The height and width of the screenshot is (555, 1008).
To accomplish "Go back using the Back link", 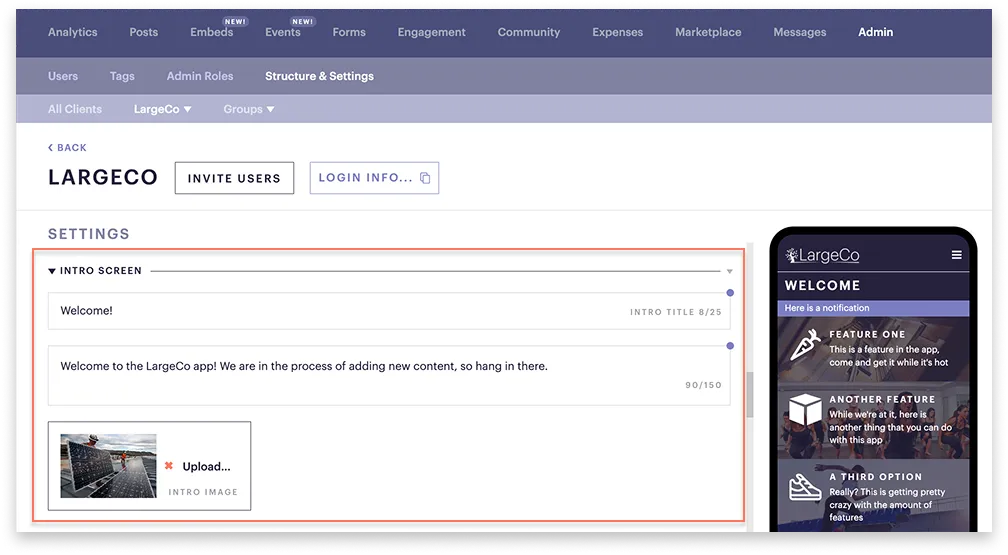I will point(68,147).
